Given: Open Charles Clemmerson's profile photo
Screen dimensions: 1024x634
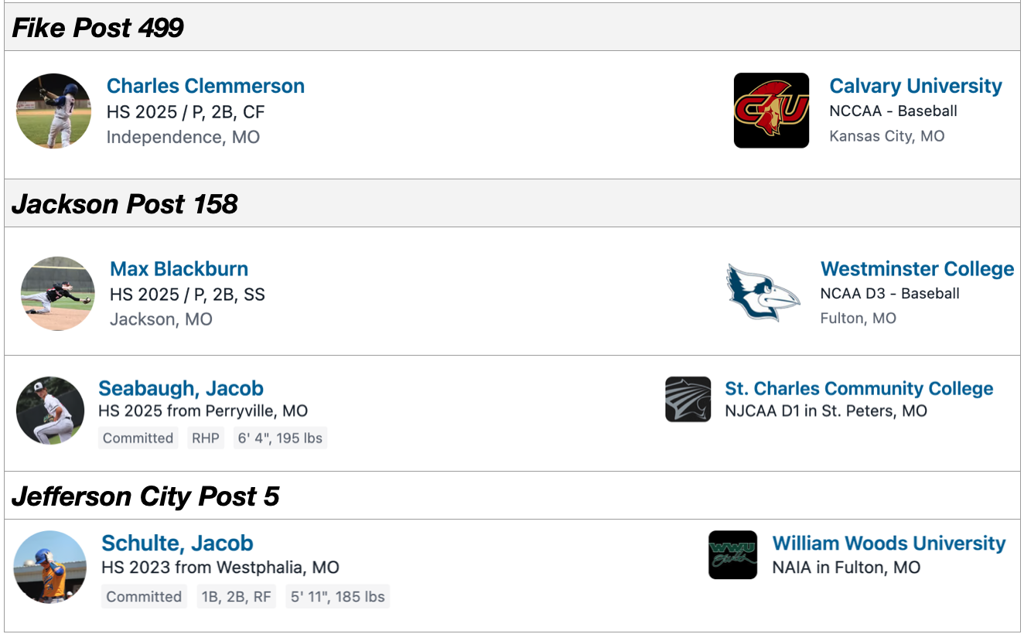Looking at the screenshot, I should coord(53,110).
